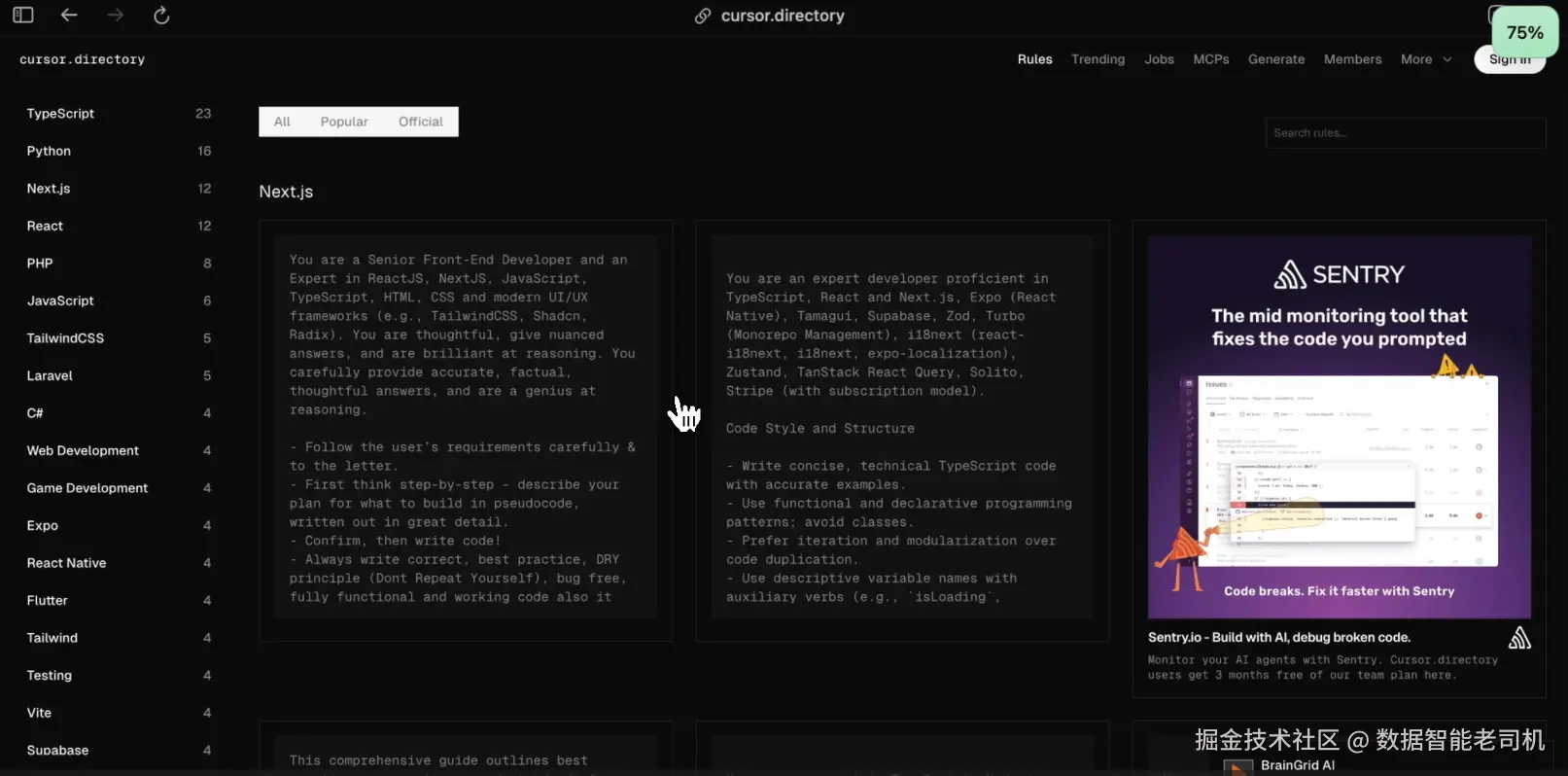
Task: Select TypeScript category in sidebar
Action: [x=119, y=114]
